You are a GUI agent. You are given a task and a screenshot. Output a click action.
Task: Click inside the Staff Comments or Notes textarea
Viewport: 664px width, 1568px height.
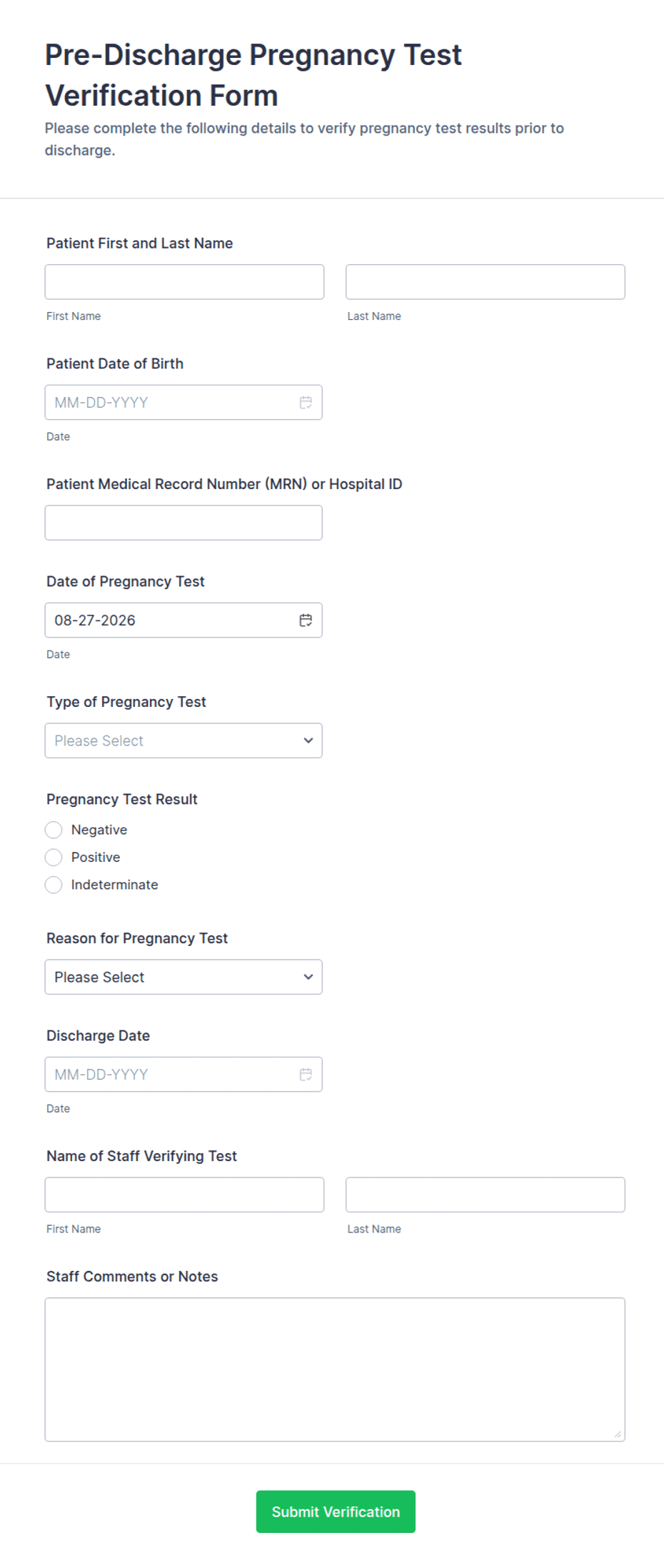click(x=335, y=1370)
